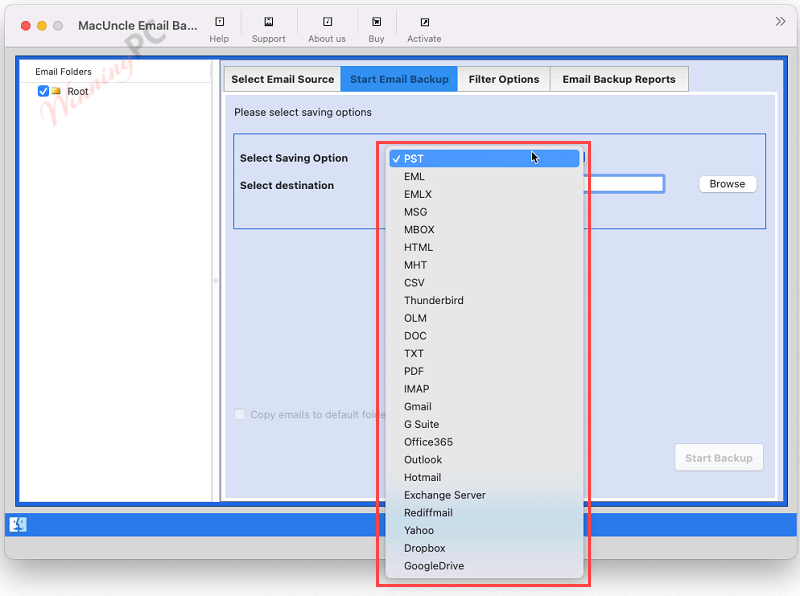This screenshot has width=800, height=596.
Task: Pick MBOX from the dropdown list
Action: (x=484, y=230)
